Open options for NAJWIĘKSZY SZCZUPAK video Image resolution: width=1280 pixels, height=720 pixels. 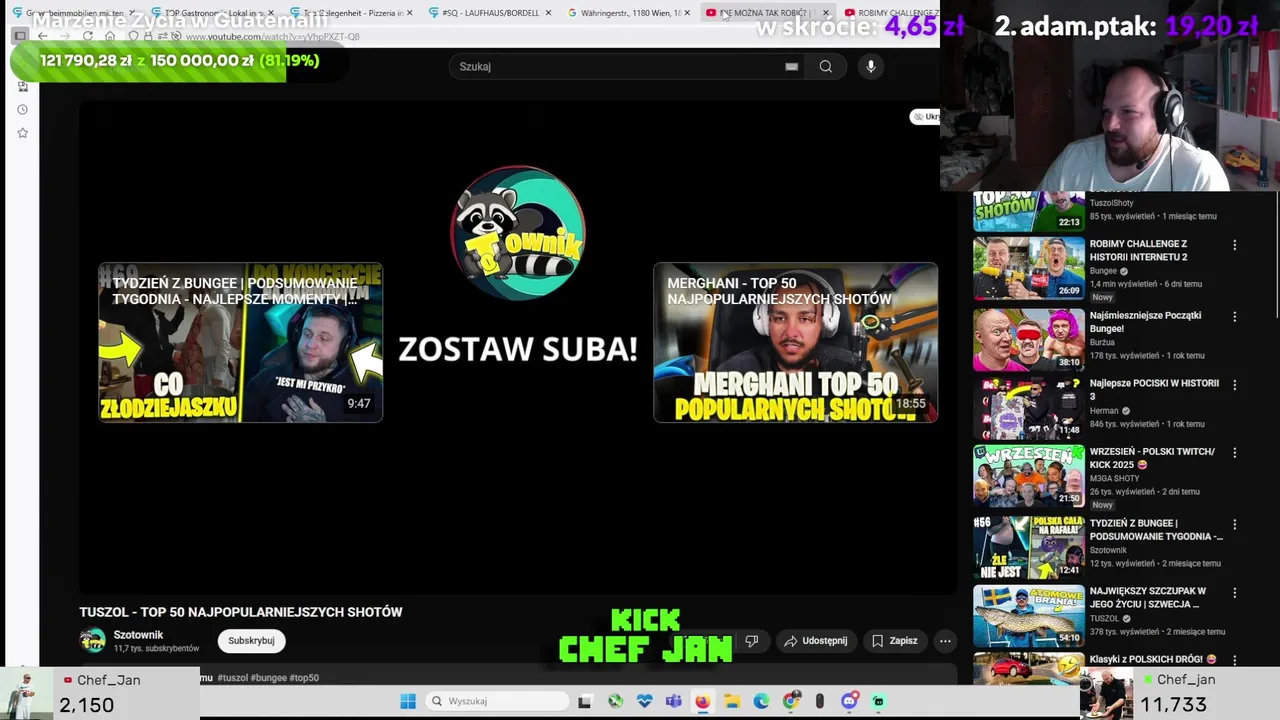1234,593
